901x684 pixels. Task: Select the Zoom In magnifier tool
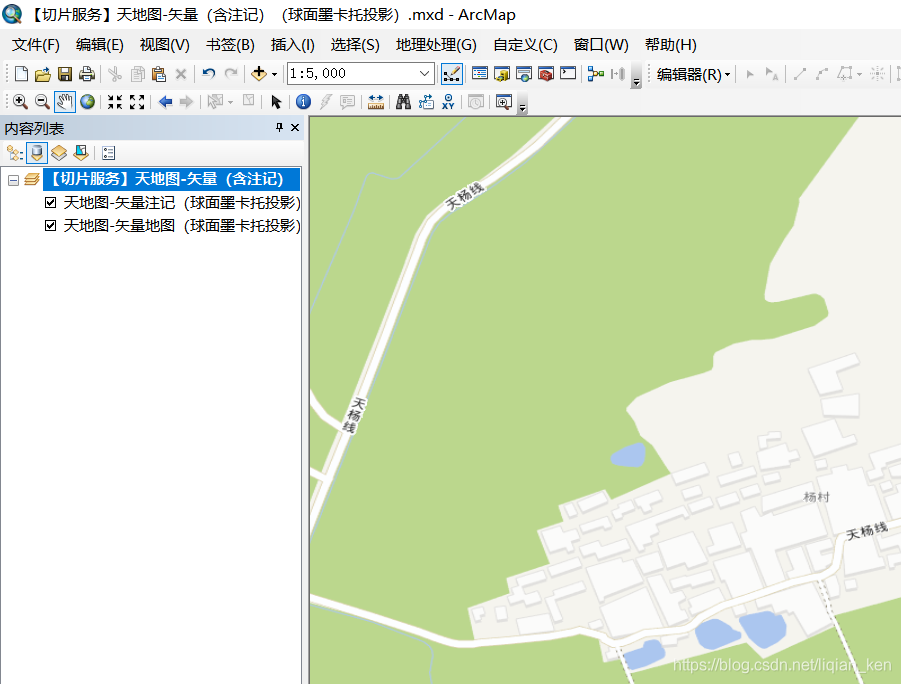pos(20,102)
